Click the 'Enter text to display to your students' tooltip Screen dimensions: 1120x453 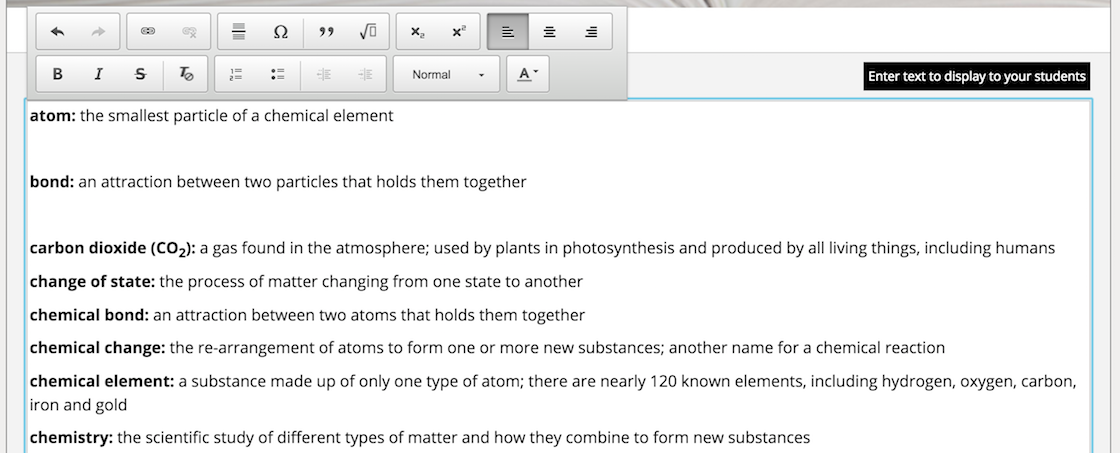(x=976, y=76)
